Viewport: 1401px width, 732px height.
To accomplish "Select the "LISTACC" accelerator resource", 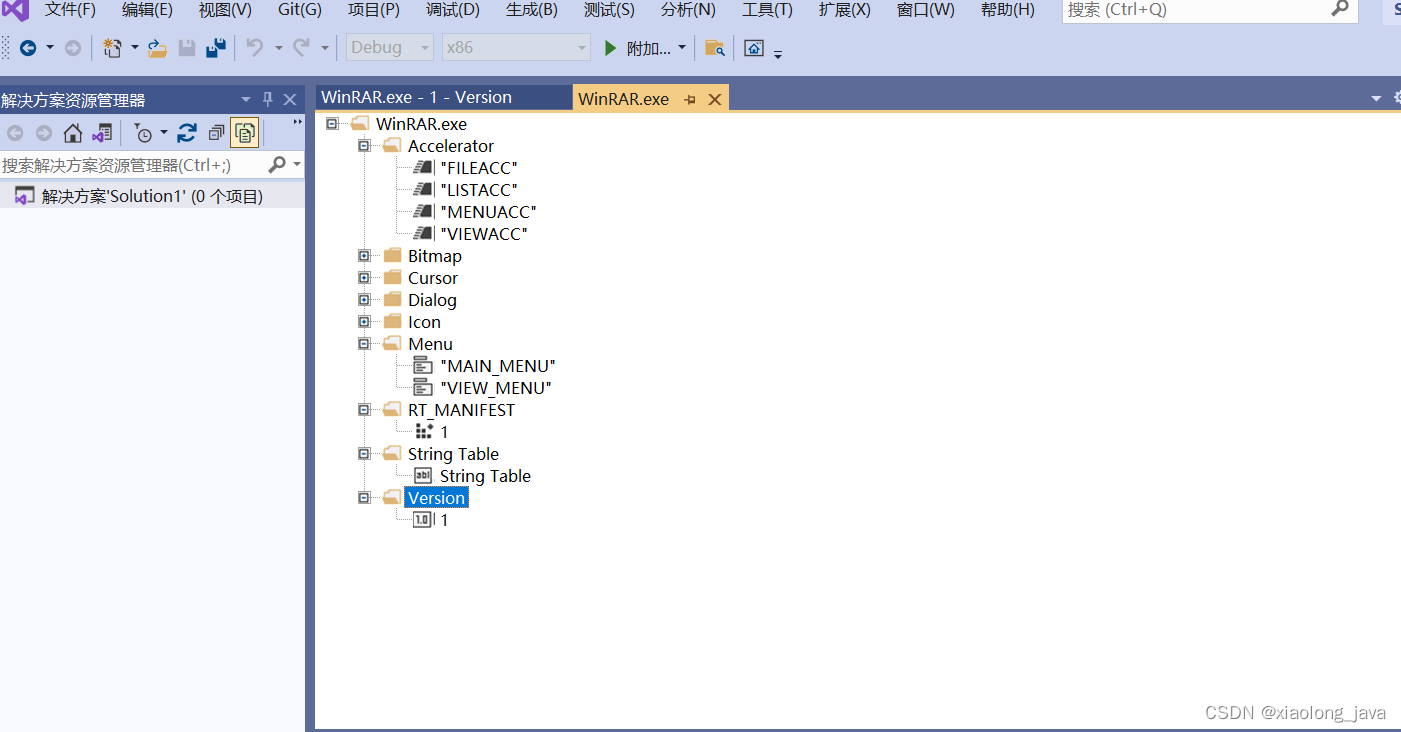I will pos(479,190).
